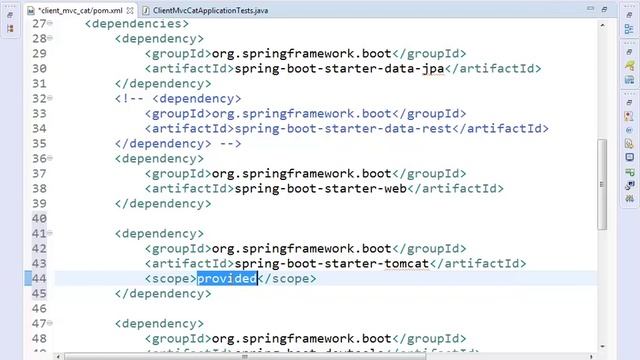Click the horizontal scrollbar left arrow
640x360 pixels.
pos(58,357)
